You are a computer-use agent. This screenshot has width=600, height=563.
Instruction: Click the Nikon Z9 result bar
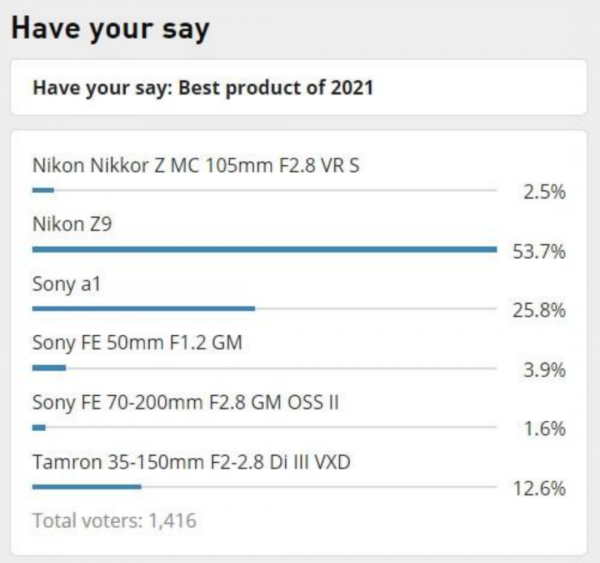pos(264,249)
